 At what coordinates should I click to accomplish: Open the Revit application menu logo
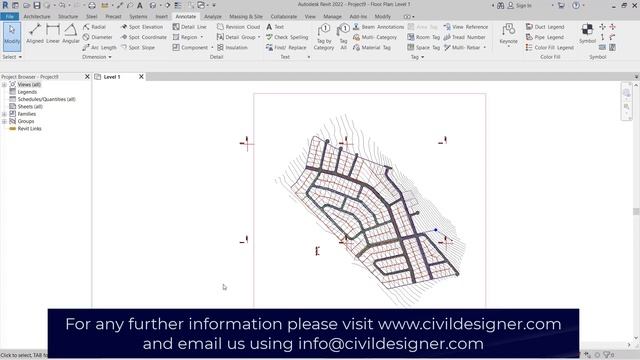pos(5,5)
